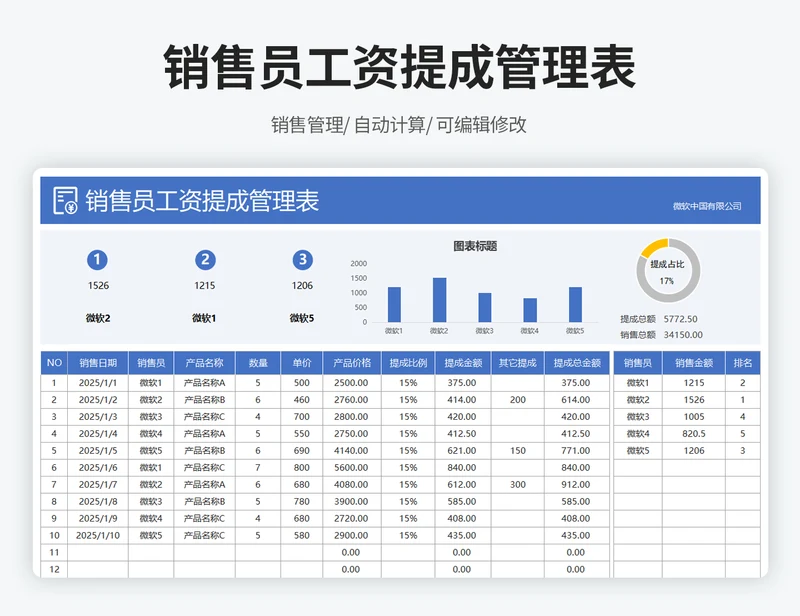Viewport: 800px width, 616px height.
Task: Select the 150 other-commission cell
Action: tap(517, 451)
